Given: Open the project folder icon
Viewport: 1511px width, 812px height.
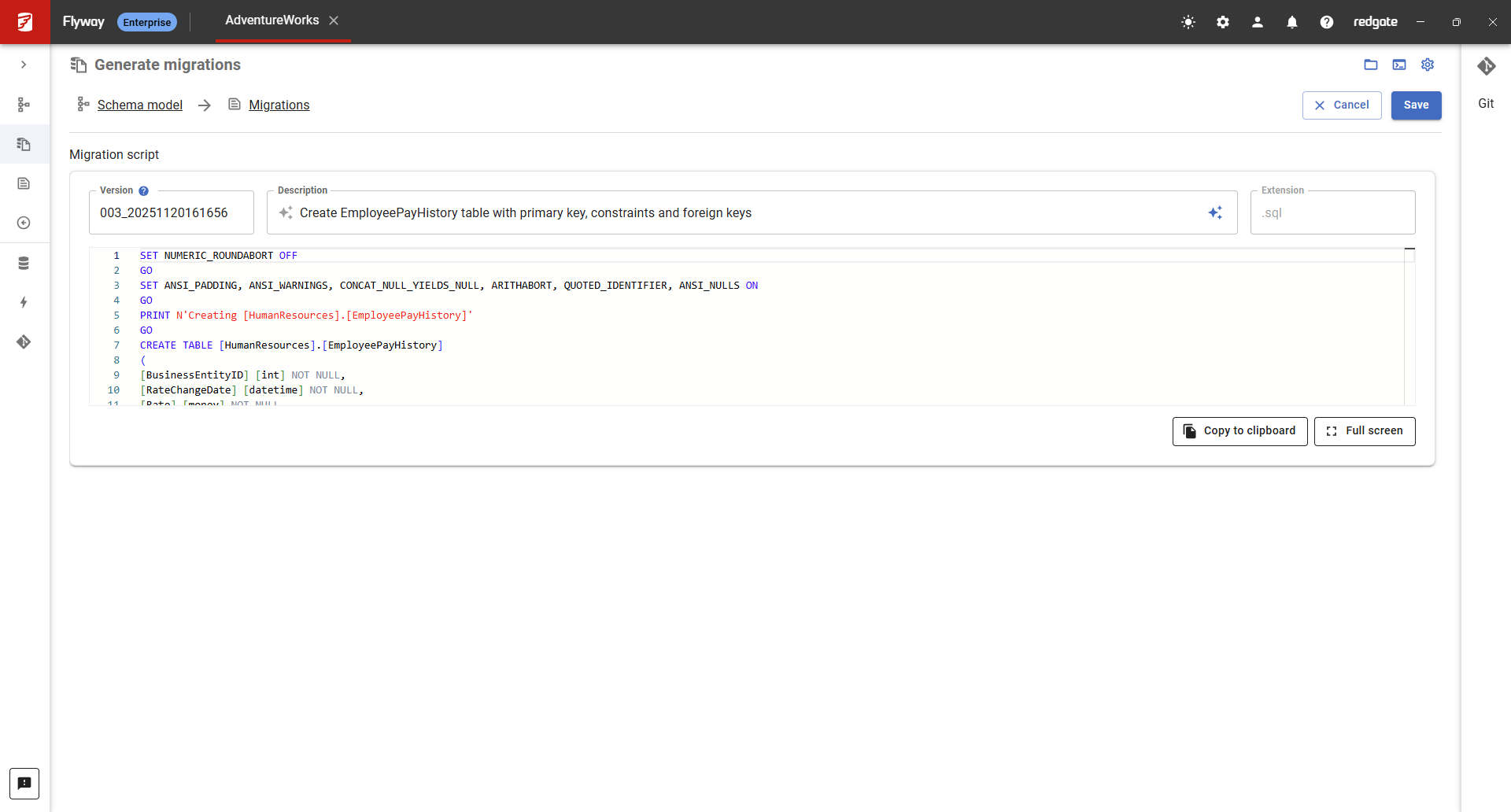Looking at the screenshot, I should 1371,65.
